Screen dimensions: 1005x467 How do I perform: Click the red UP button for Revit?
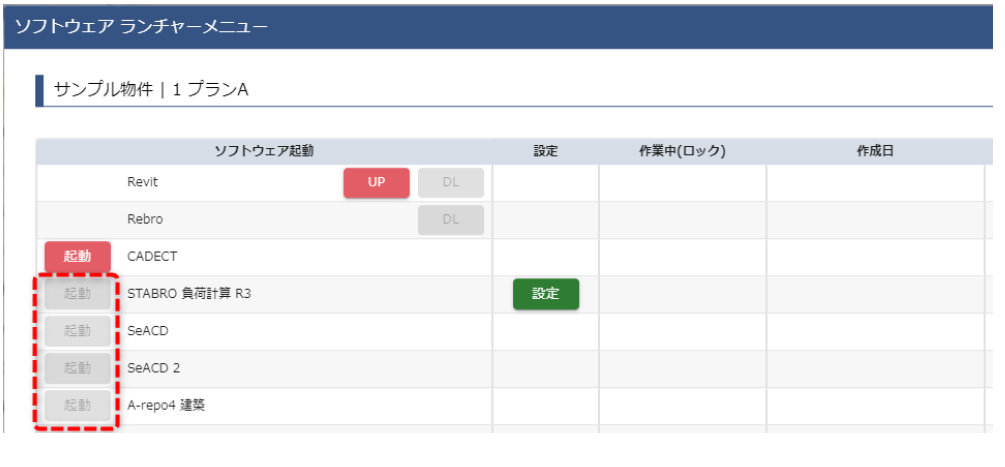click(376, 183)
